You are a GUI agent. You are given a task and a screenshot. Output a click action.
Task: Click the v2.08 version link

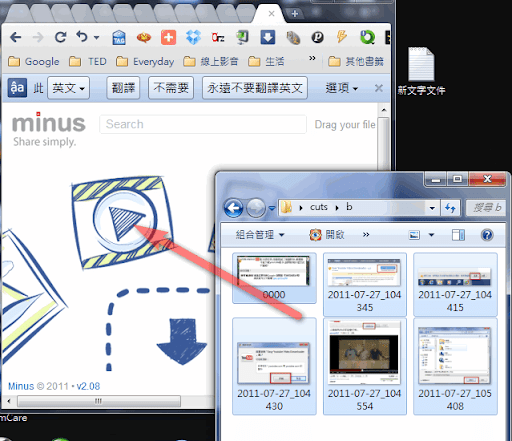[x=88, y=386]
